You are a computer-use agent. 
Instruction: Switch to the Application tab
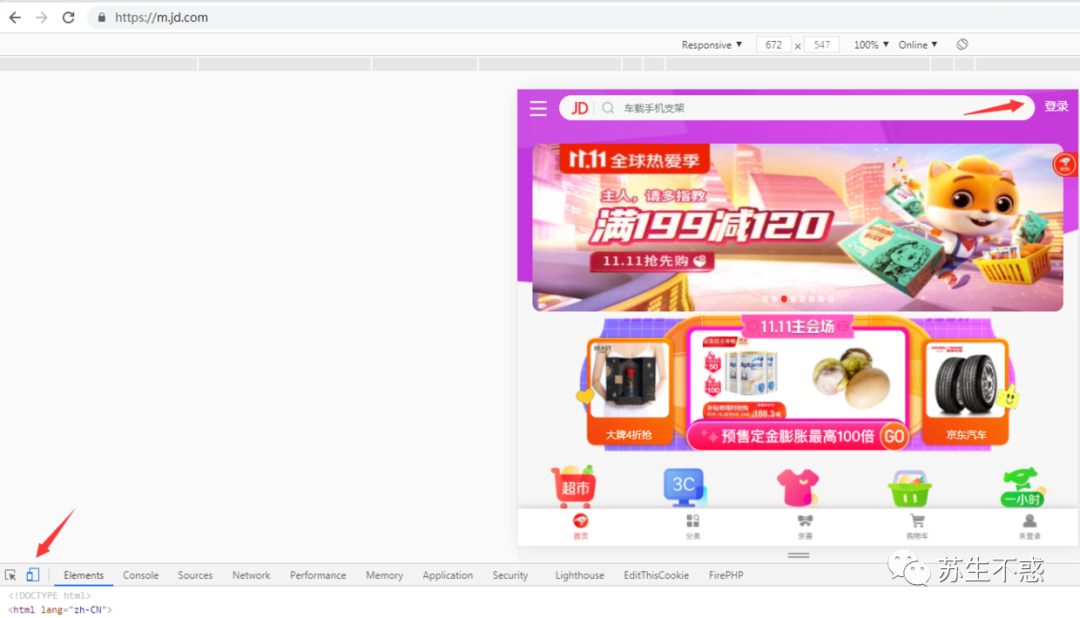447,575
